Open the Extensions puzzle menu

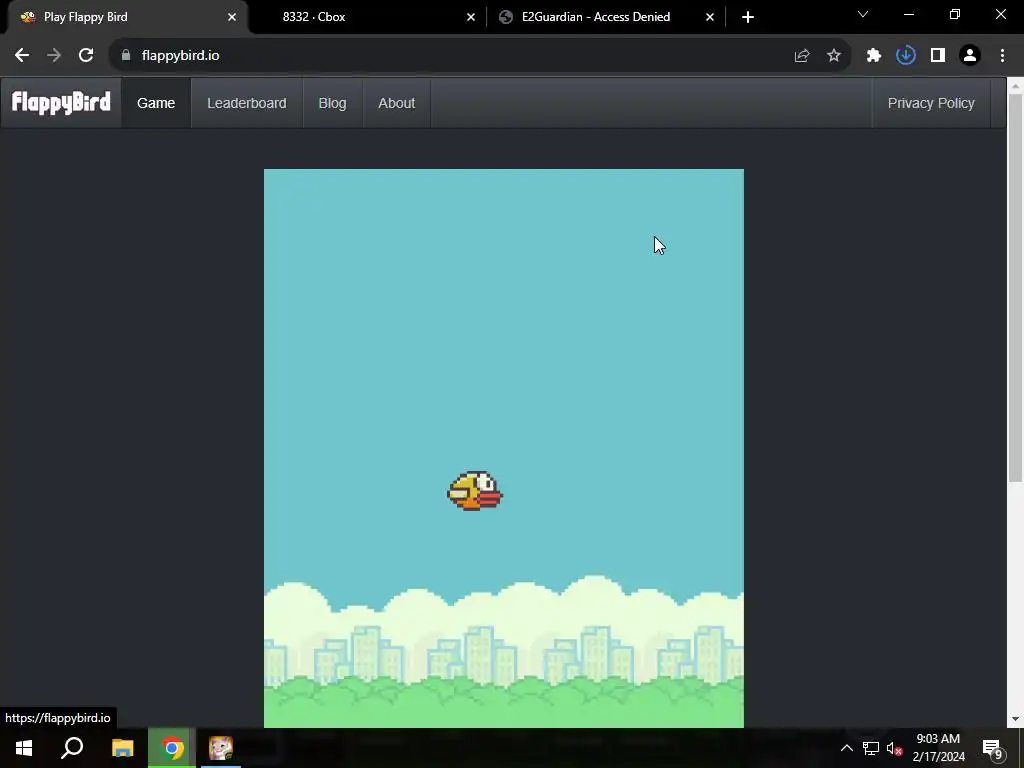click(x=874, y=56)
